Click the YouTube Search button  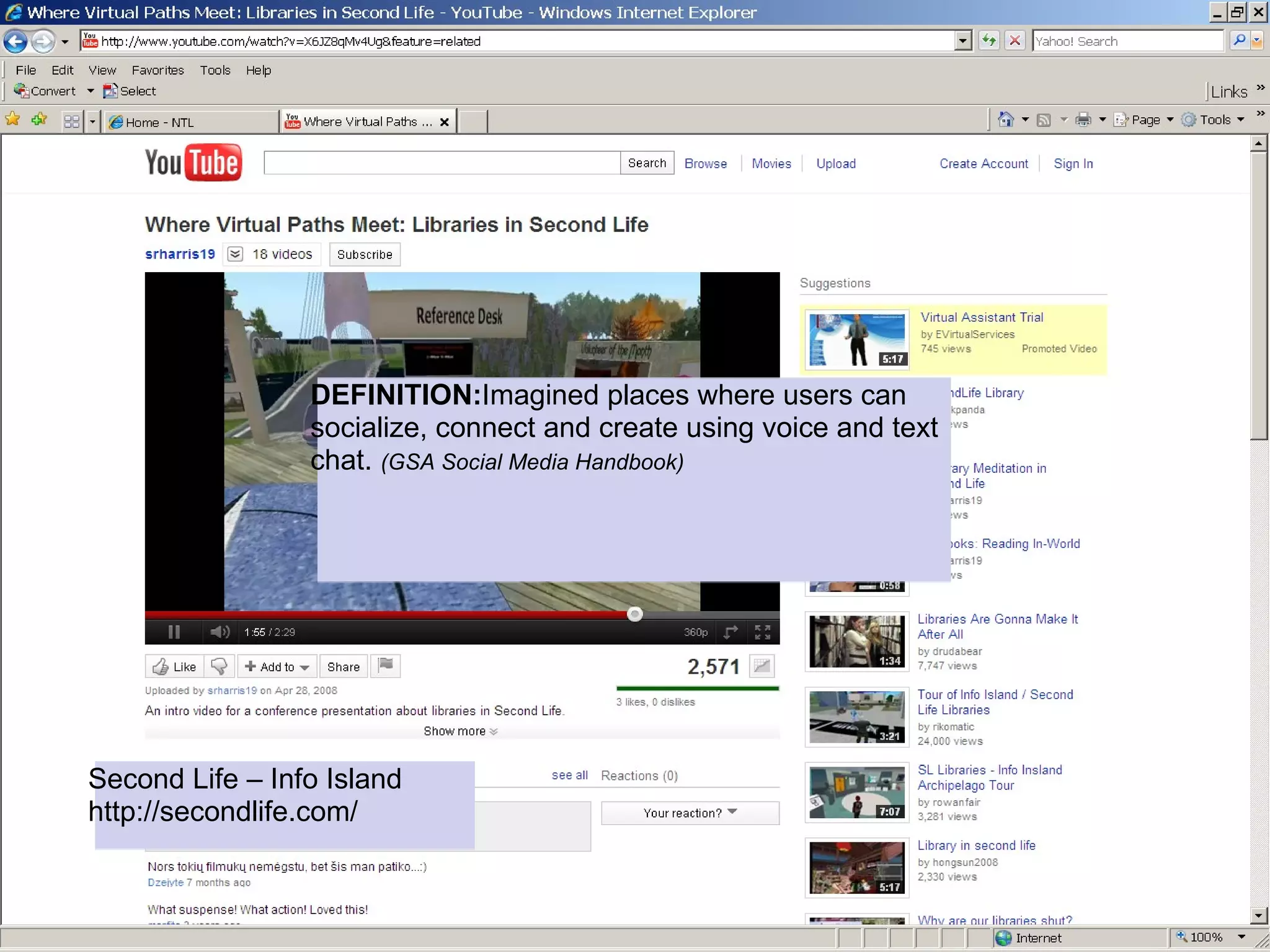click(647, 163)
